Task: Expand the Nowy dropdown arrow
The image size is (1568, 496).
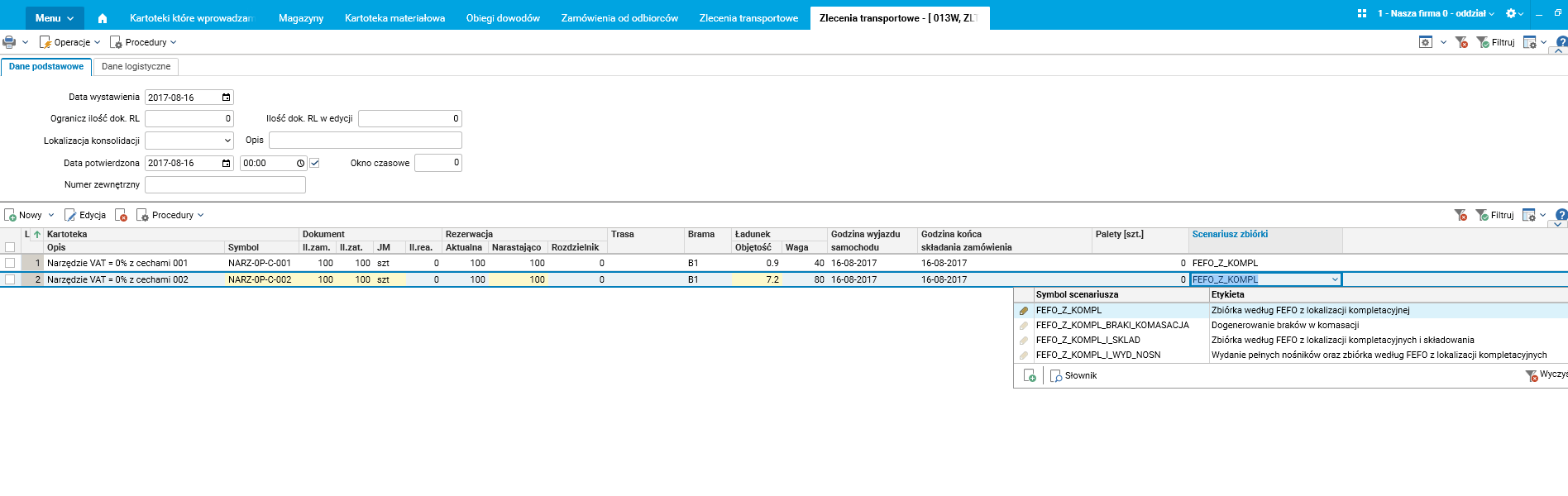Action: [51, 215]
